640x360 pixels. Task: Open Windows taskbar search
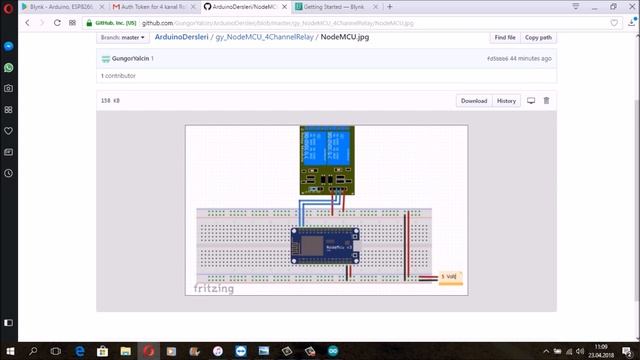(33, 351)
